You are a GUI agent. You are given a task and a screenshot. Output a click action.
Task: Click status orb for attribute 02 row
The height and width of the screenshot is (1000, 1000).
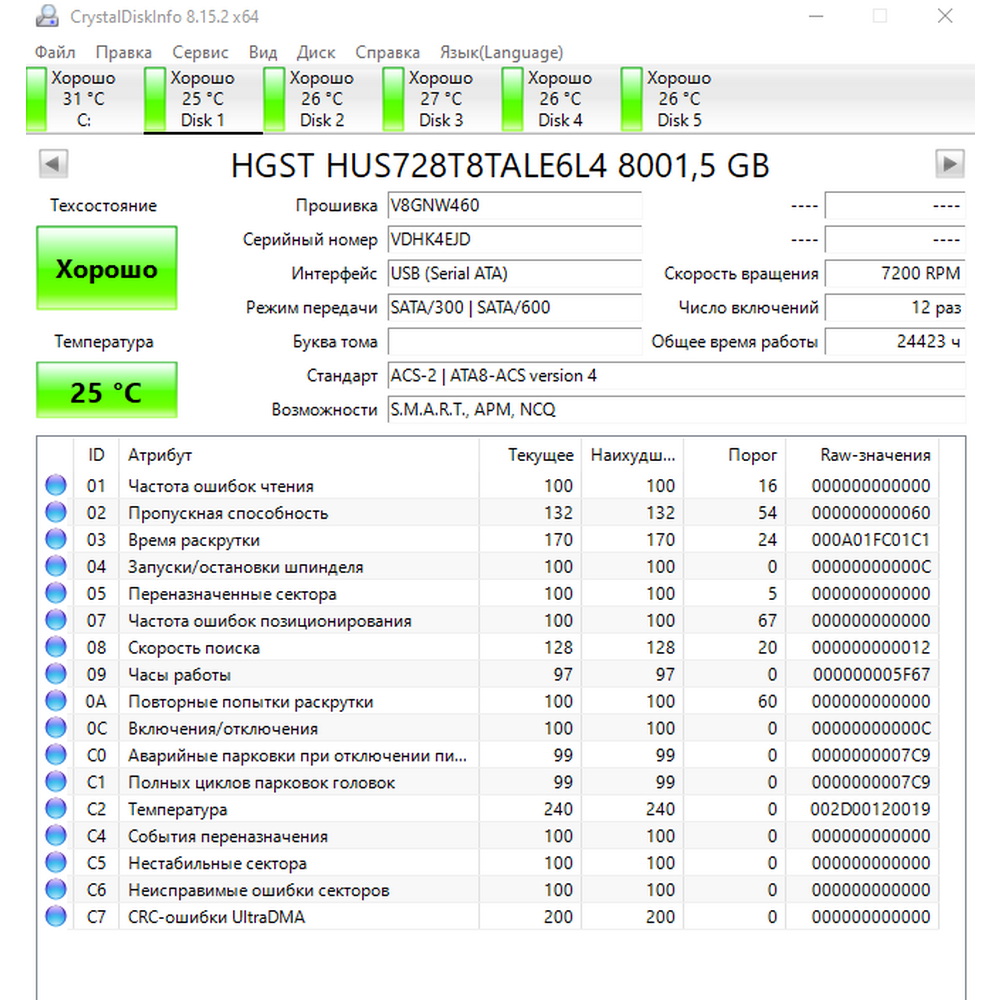pyautogui.click(x=56, y=512)
